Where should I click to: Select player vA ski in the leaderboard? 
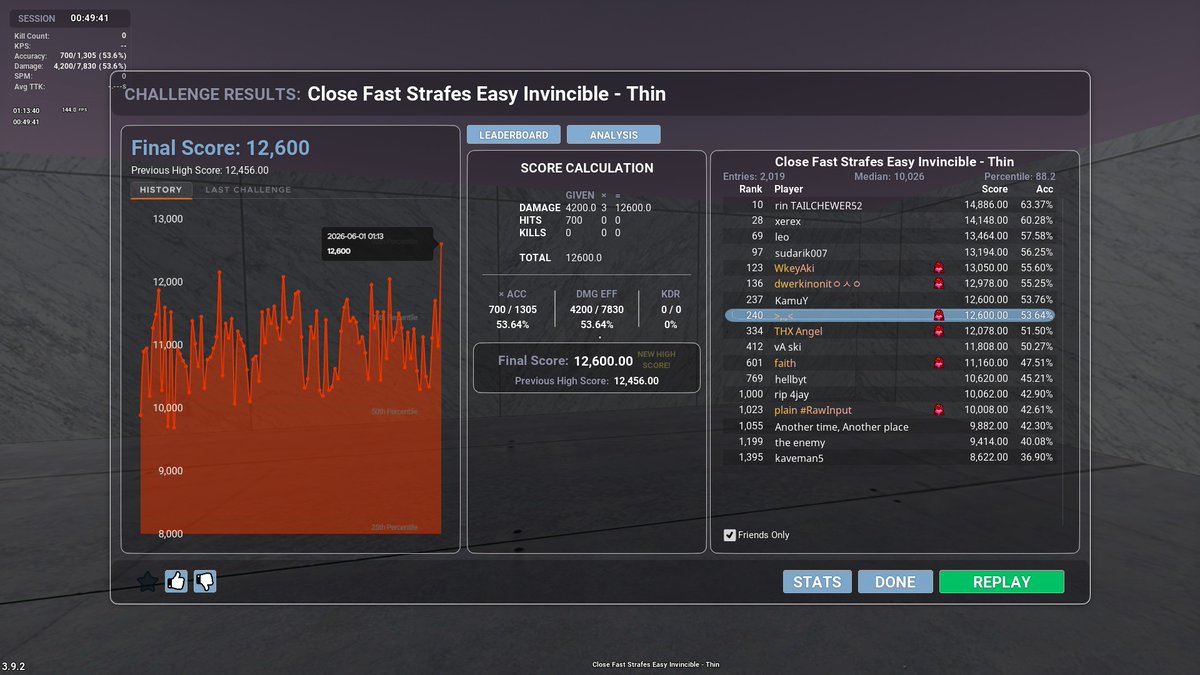point(788,347)
